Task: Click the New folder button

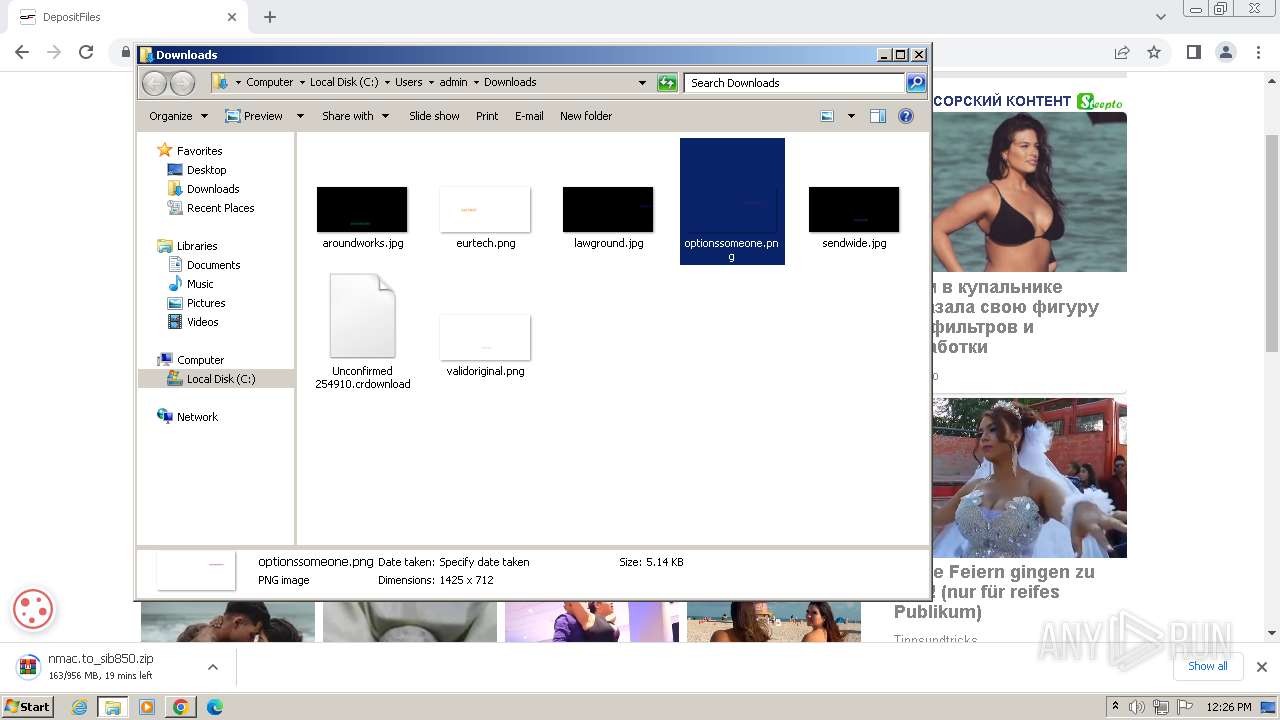Action: [x=586, y=116]
